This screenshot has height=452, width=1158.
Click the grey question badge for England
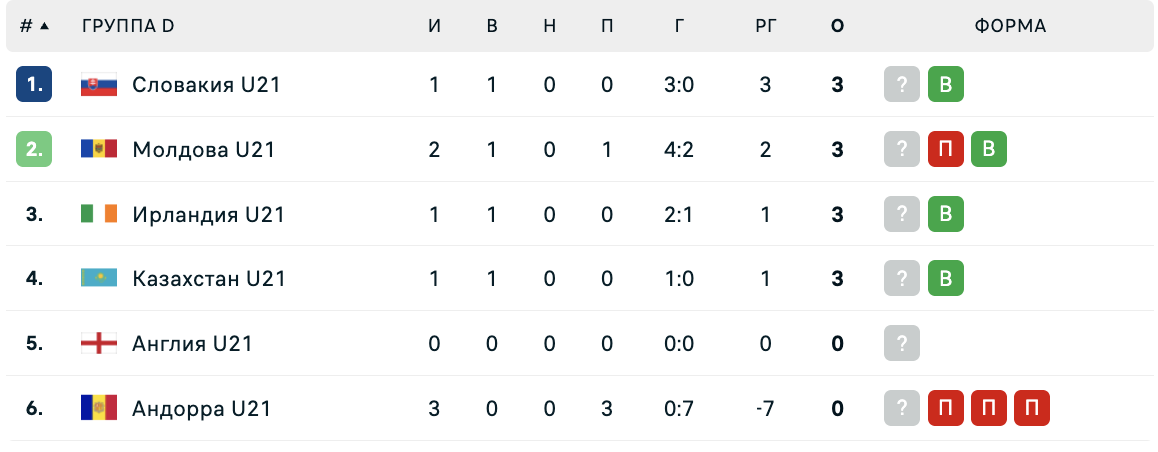point(902,343)
